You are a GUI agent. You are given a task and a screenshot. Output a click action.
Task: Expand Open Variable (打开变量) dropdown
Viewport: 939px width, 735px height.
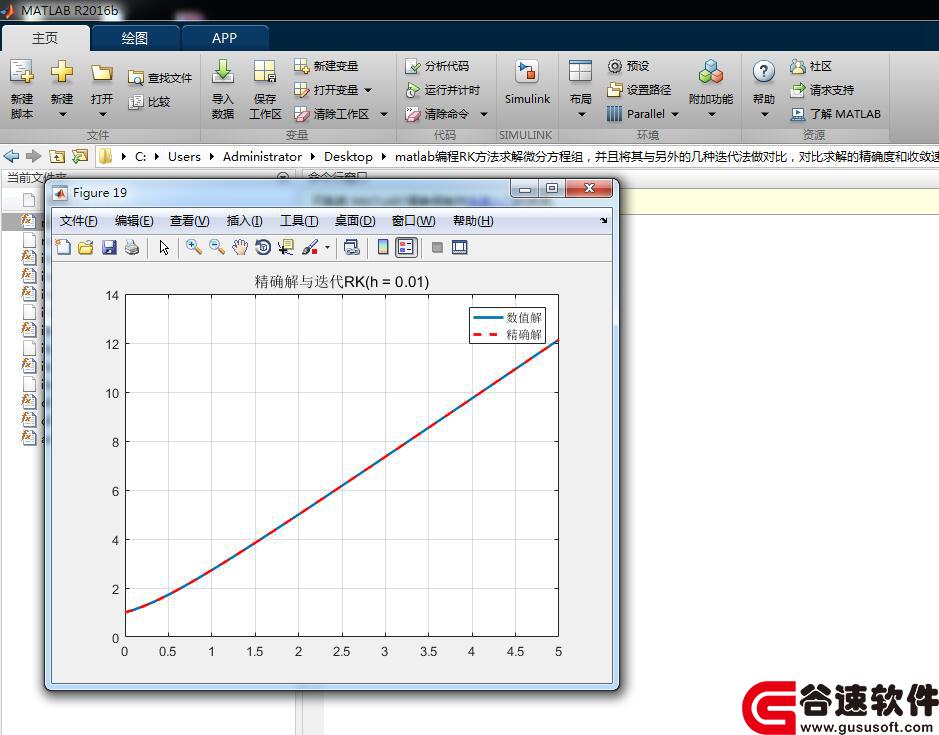[x=368, y=90]
